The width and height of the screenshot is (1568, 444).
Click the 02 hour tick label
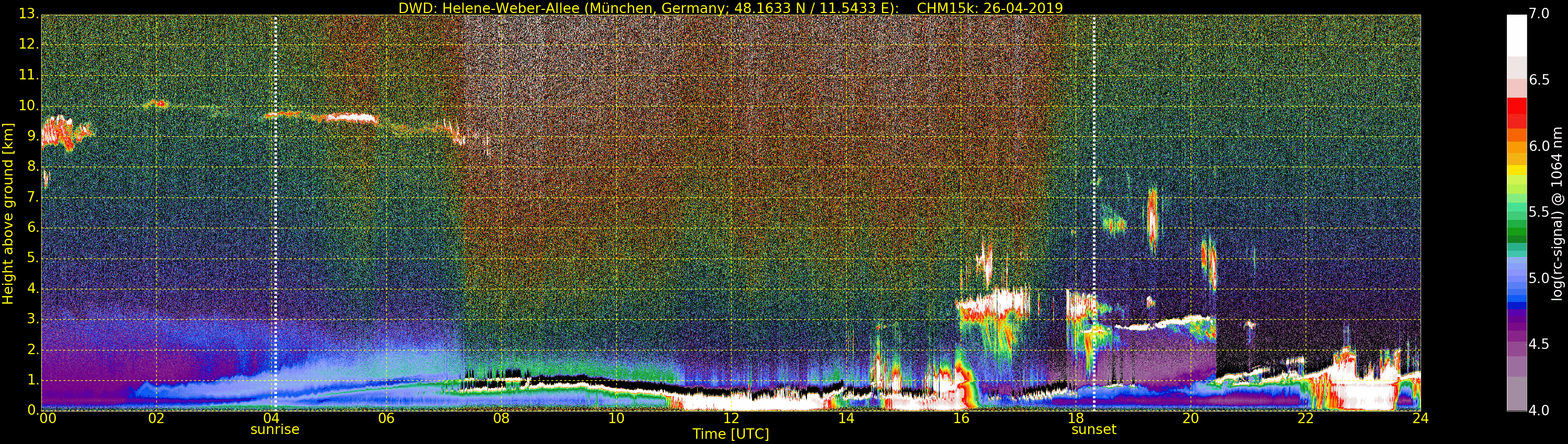156,418
